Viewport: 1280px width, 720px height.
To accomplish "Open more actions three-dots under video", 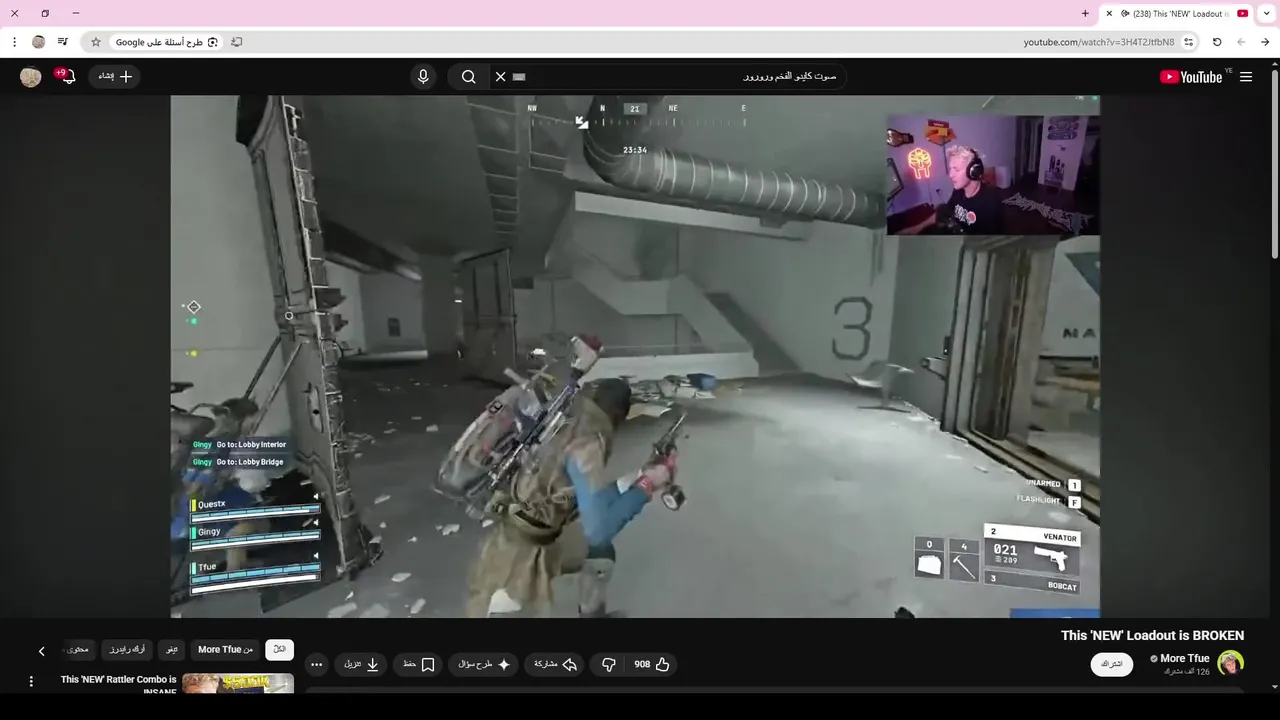I will click(317, 664).
